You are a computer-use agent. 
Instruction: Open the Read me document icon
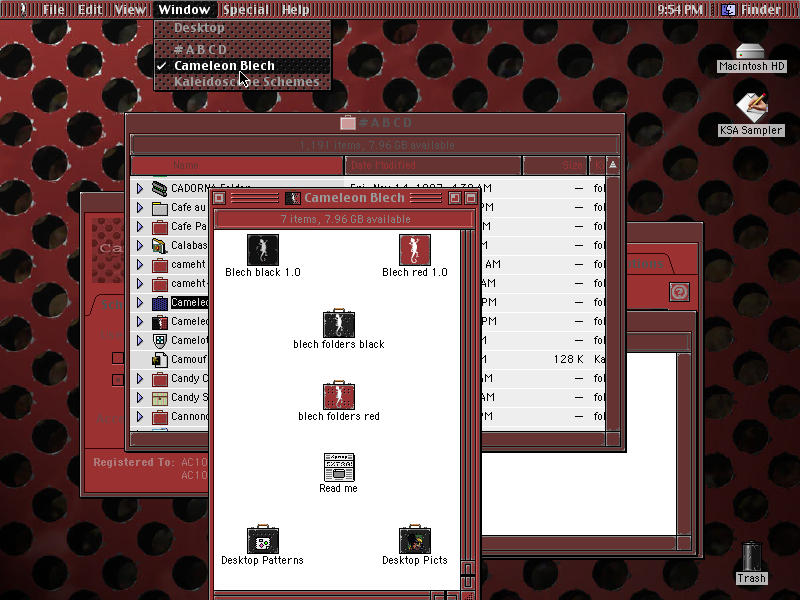[x=339, y=467]
